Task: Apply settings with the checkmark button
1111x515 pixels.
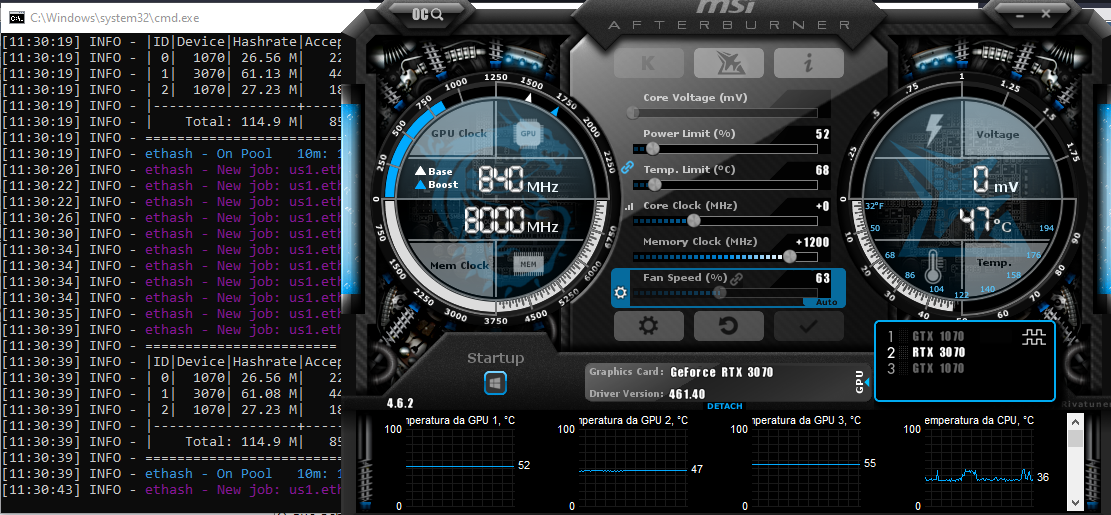Action: [808, 326]
